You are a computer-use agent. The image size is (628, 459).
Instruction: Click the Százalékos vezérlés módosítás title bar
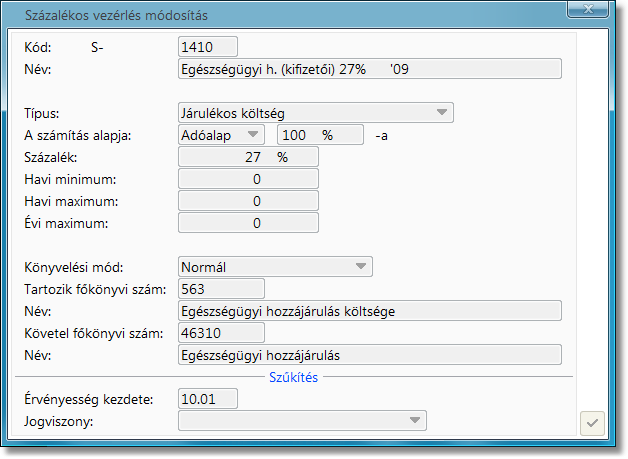300,14
